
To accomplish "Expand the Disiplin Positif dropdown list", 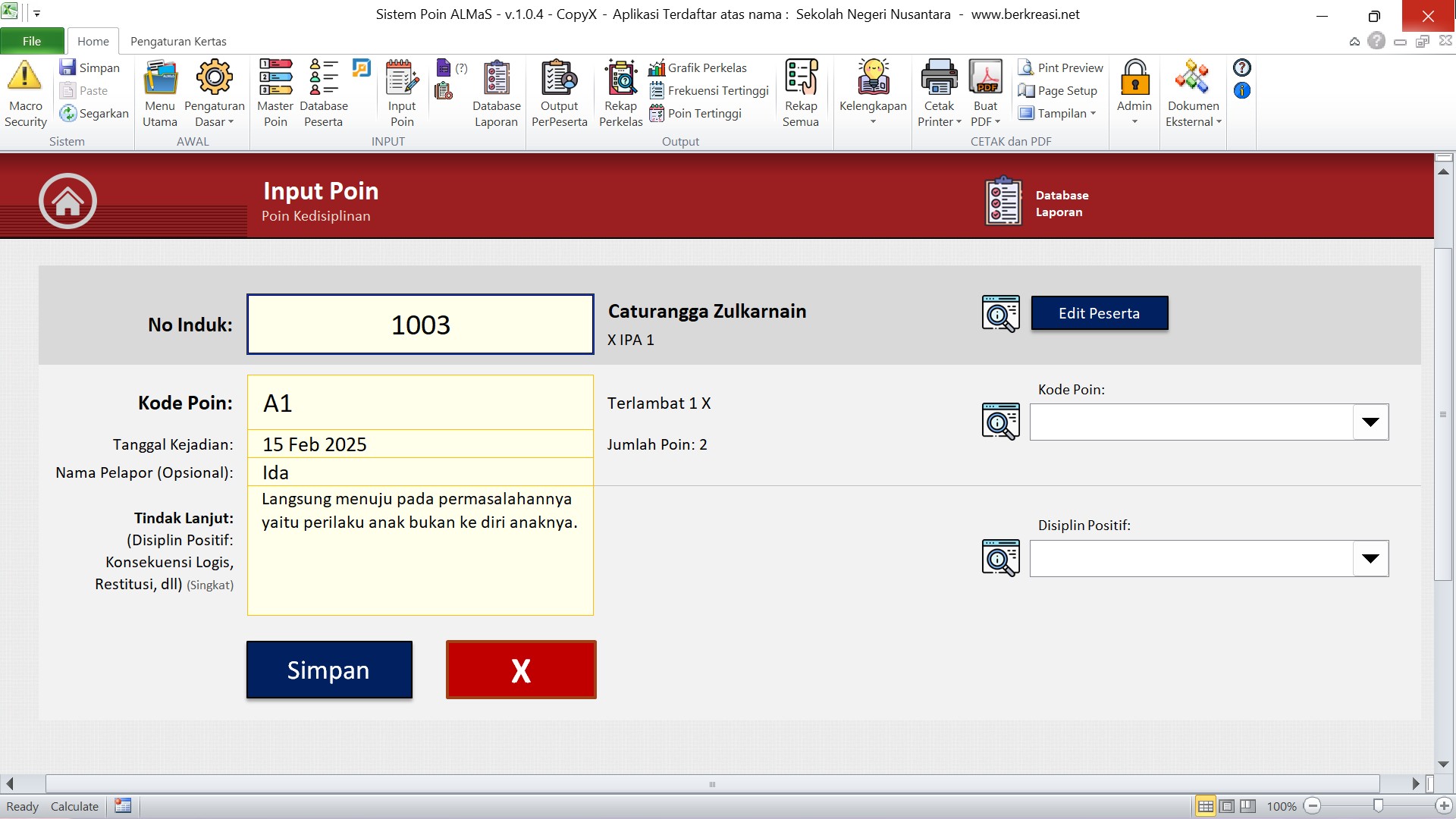I will (1370, 559).
